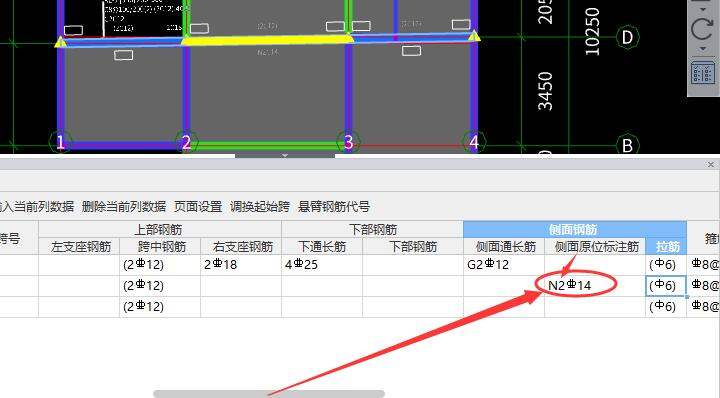
Task: Select the 下通长筋 column header
Action: (322, 247)
